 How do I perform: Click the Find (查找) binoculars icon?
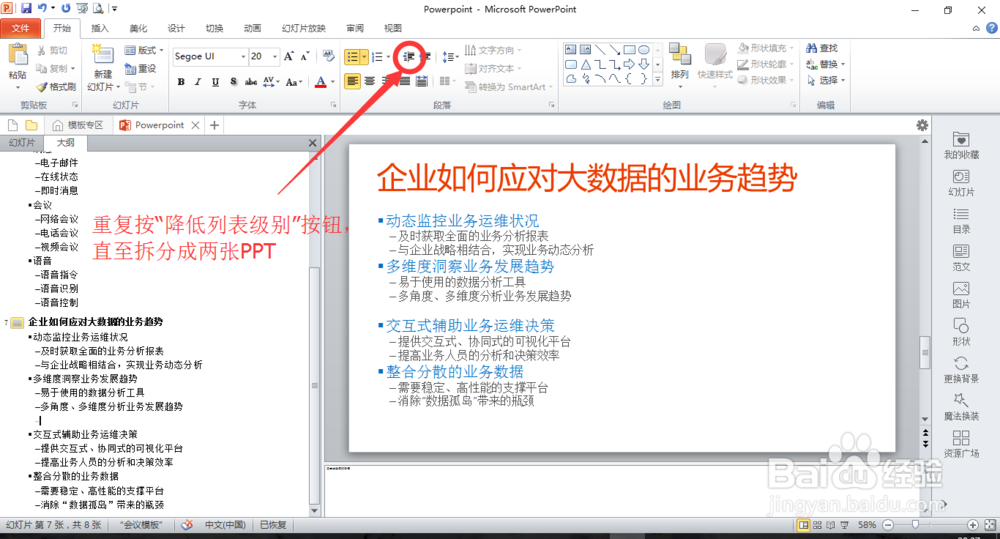click(812, 48)
